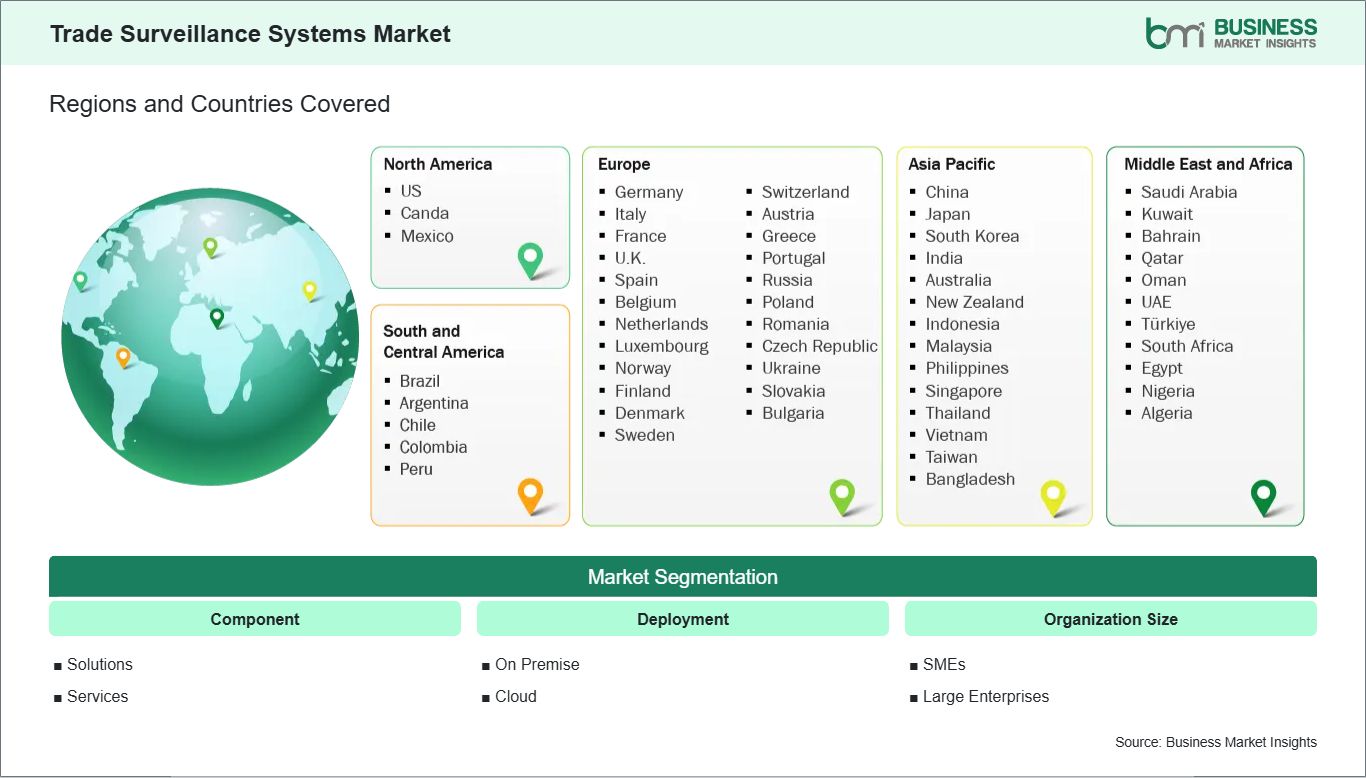The width and height of the screenshot is (1366, 778).
Task: Click the yellow pin in Asia Pacific card
Action: click(1053, 496)
